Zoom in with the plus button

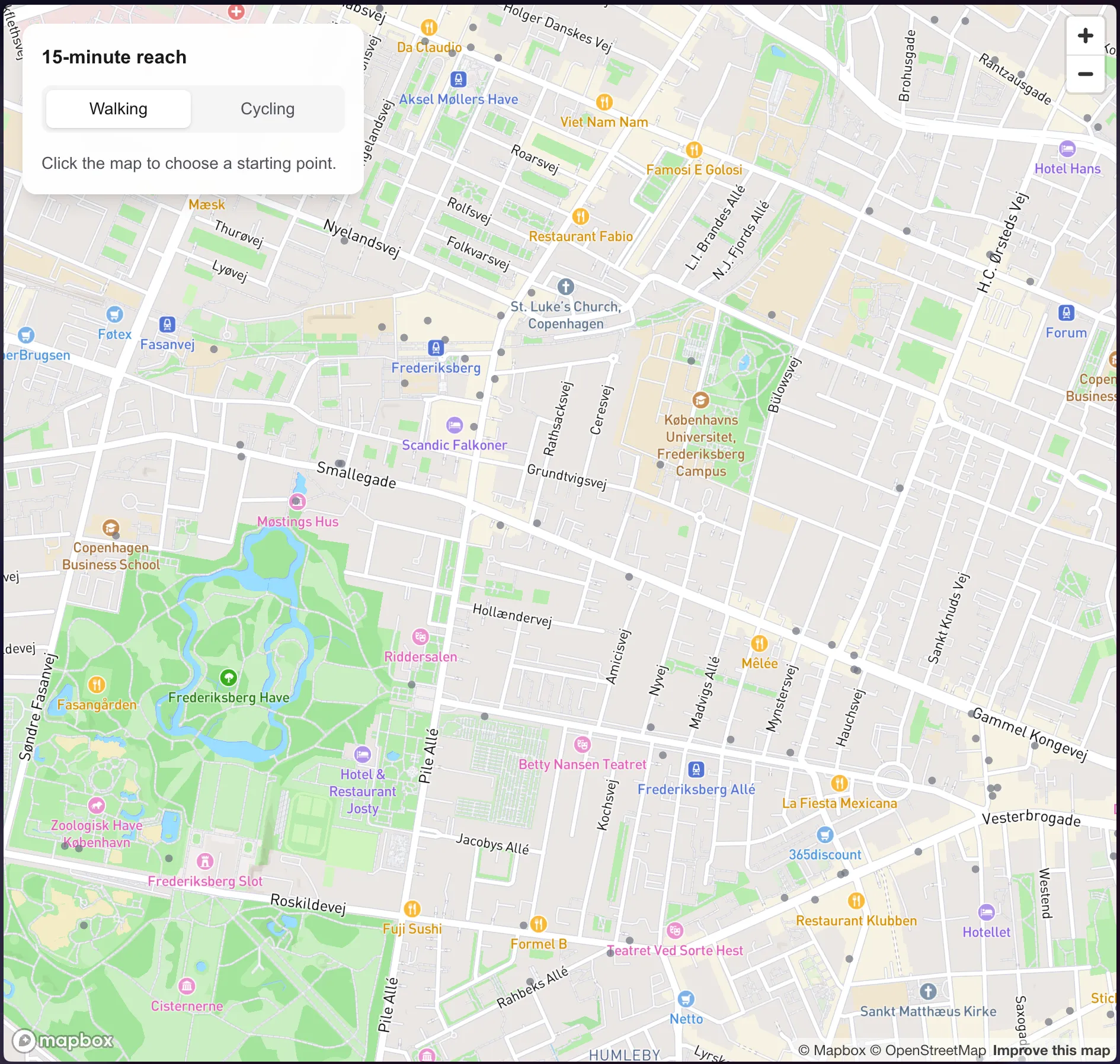click(1085, 36)
